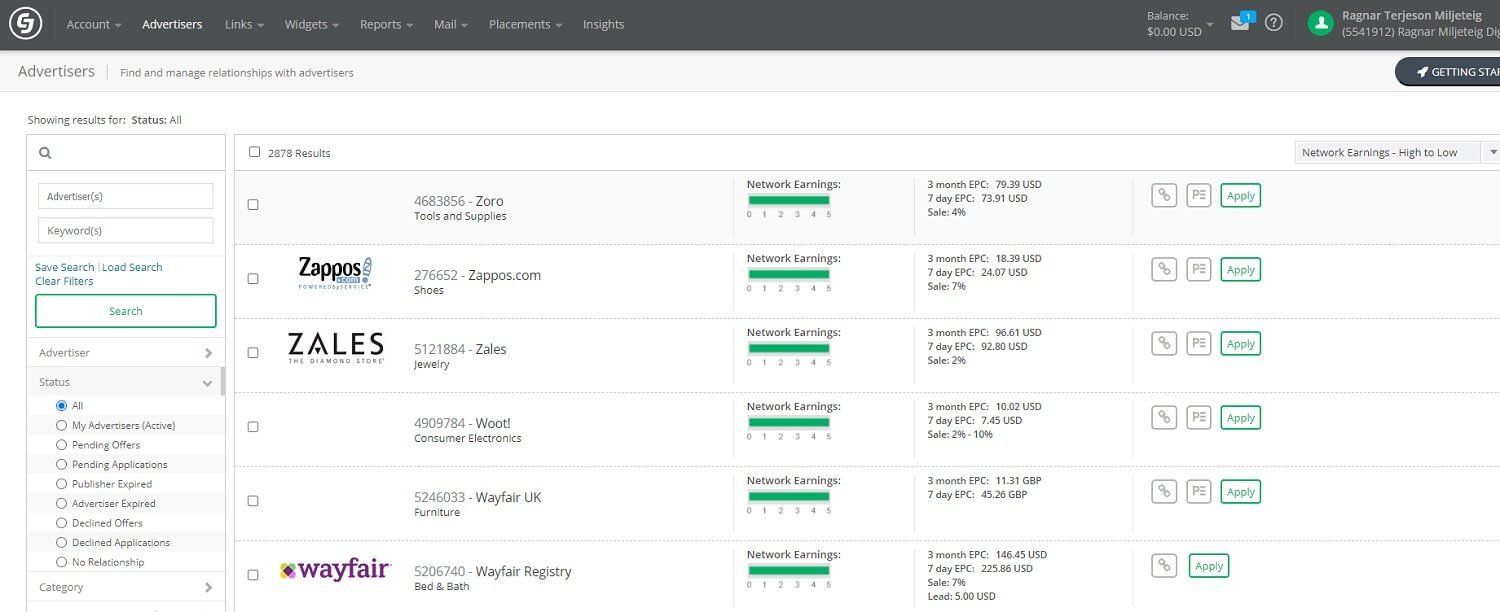Viewport: 1500px width, 612px height.
Task: Click the Getting Started button
Action: [x=1449, y=72]
